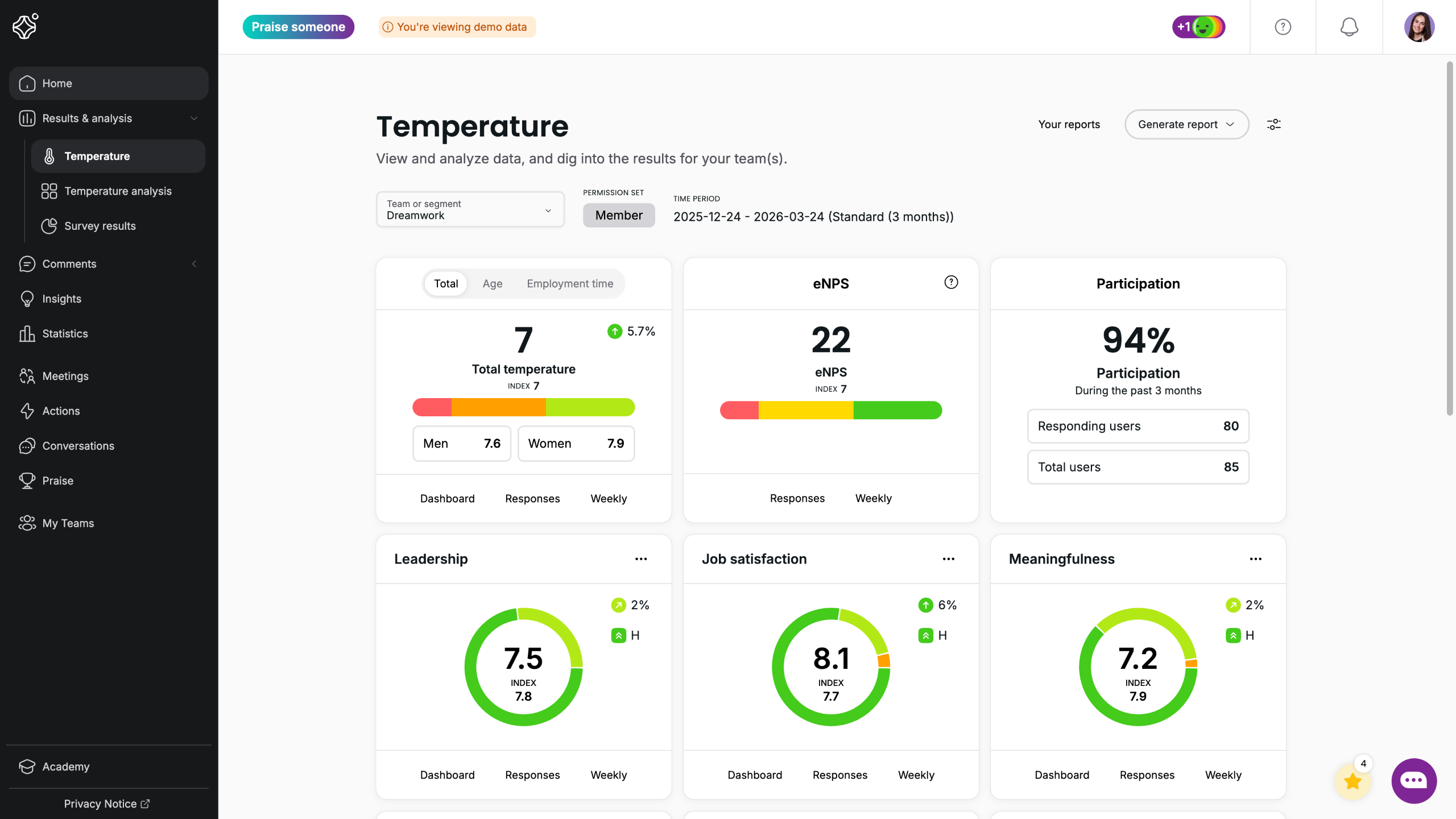Click the eNPS info question icon

(951, 282)
